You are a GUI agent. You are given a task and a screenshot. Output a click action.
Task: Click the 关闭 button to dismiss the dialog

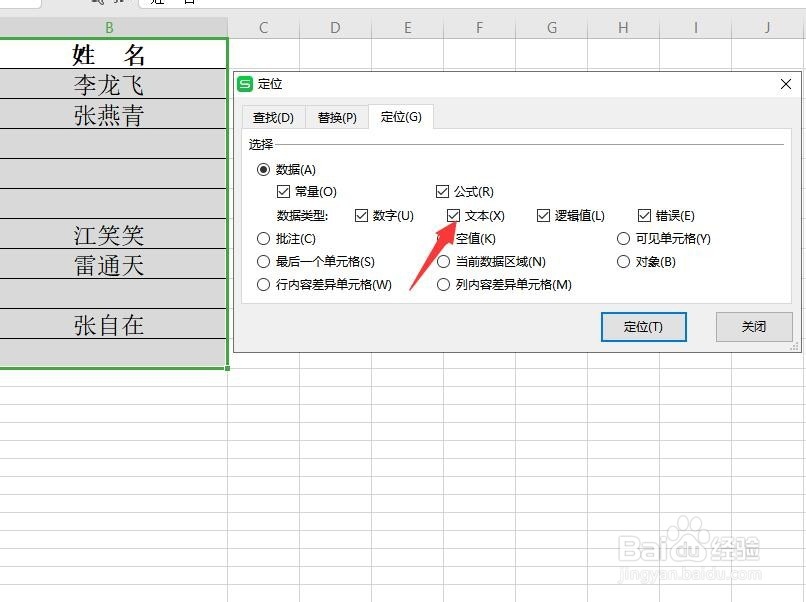pyautogui.click(x=754, y=327)
